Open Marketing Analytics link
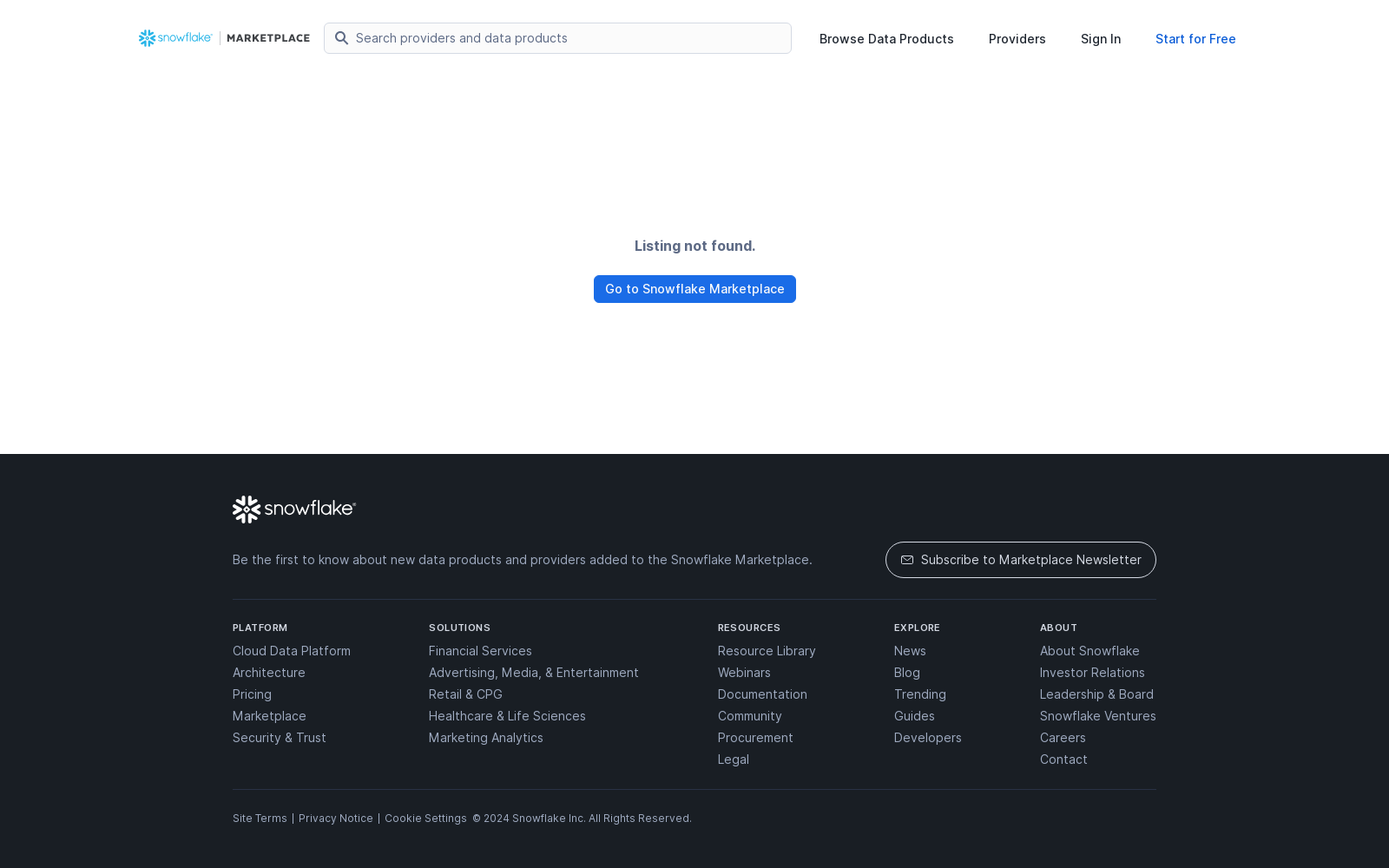This screenshot has width=1389, height=868. point(486,738)
